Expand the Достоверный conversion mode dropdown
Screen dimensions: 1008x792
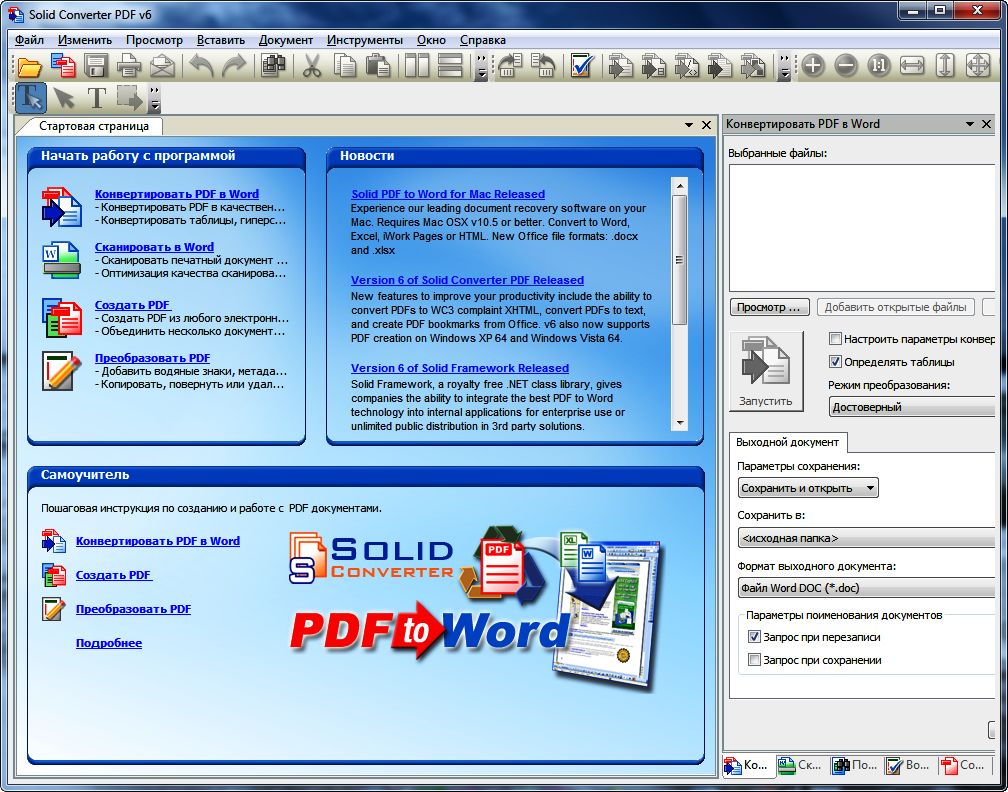911,407
